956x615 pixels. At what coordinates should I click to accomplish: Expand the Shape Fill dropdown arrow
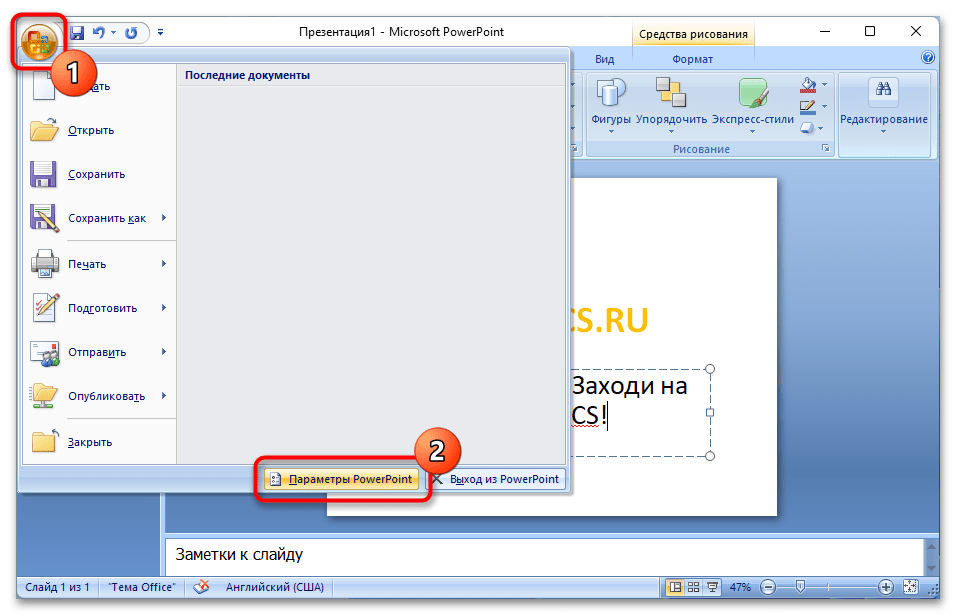coord(824,85)
